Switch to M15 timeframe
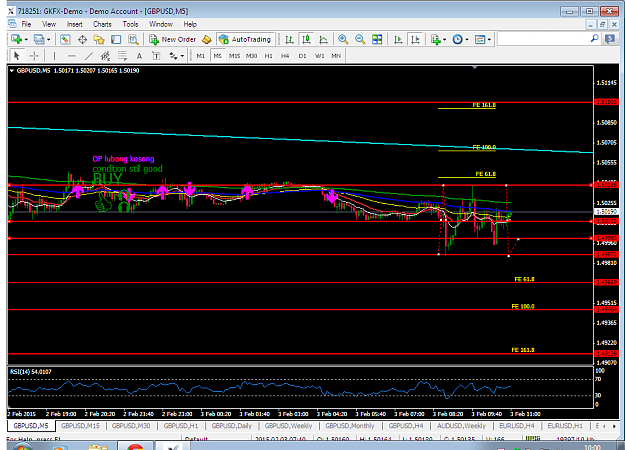Image resolution: width=625 pixels, height=450 pixels. [x=234, y=56]
